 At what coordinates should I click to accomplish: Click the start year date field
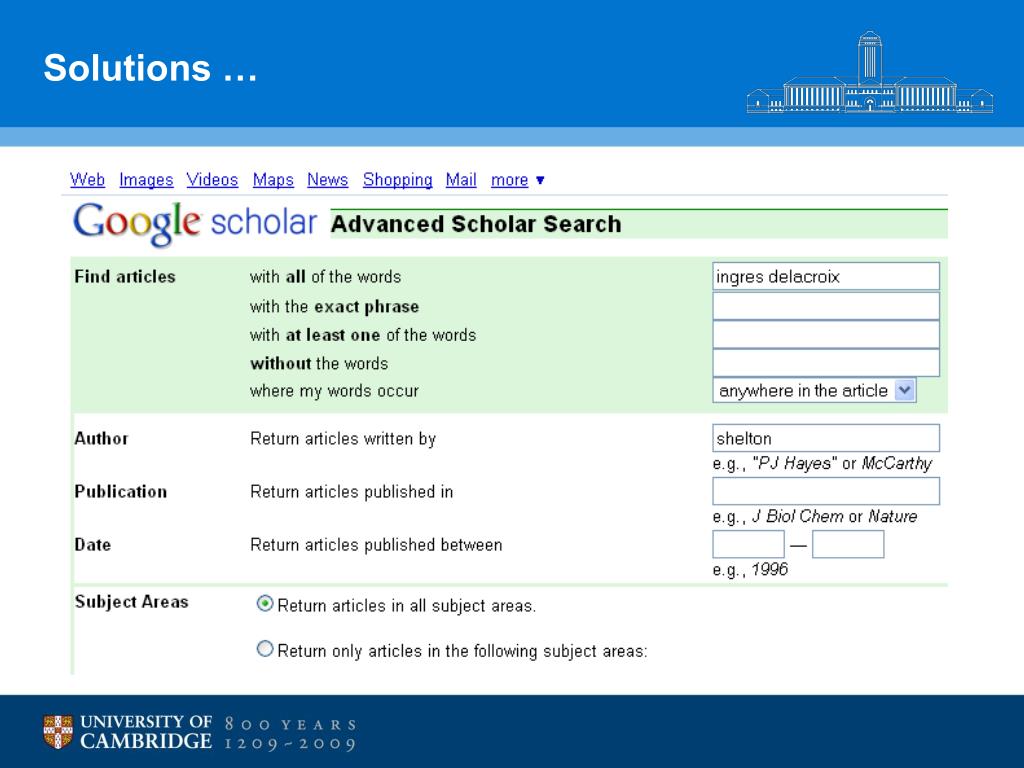click(x=748, y=544)
